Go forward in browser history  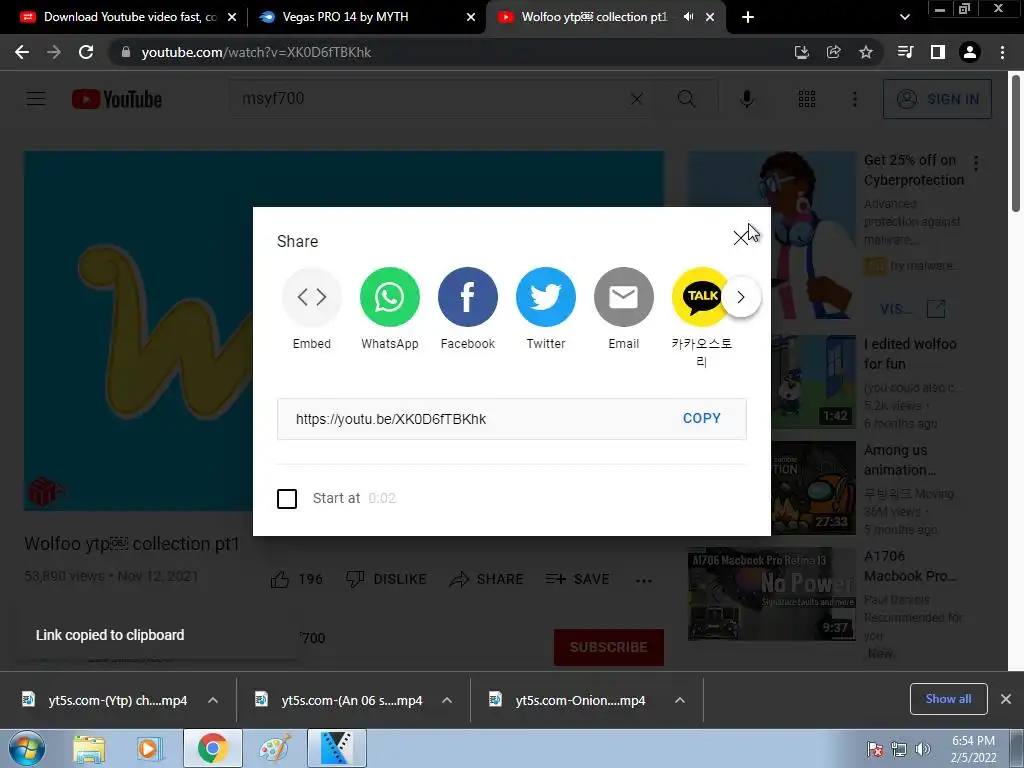[x=54, y=52]
